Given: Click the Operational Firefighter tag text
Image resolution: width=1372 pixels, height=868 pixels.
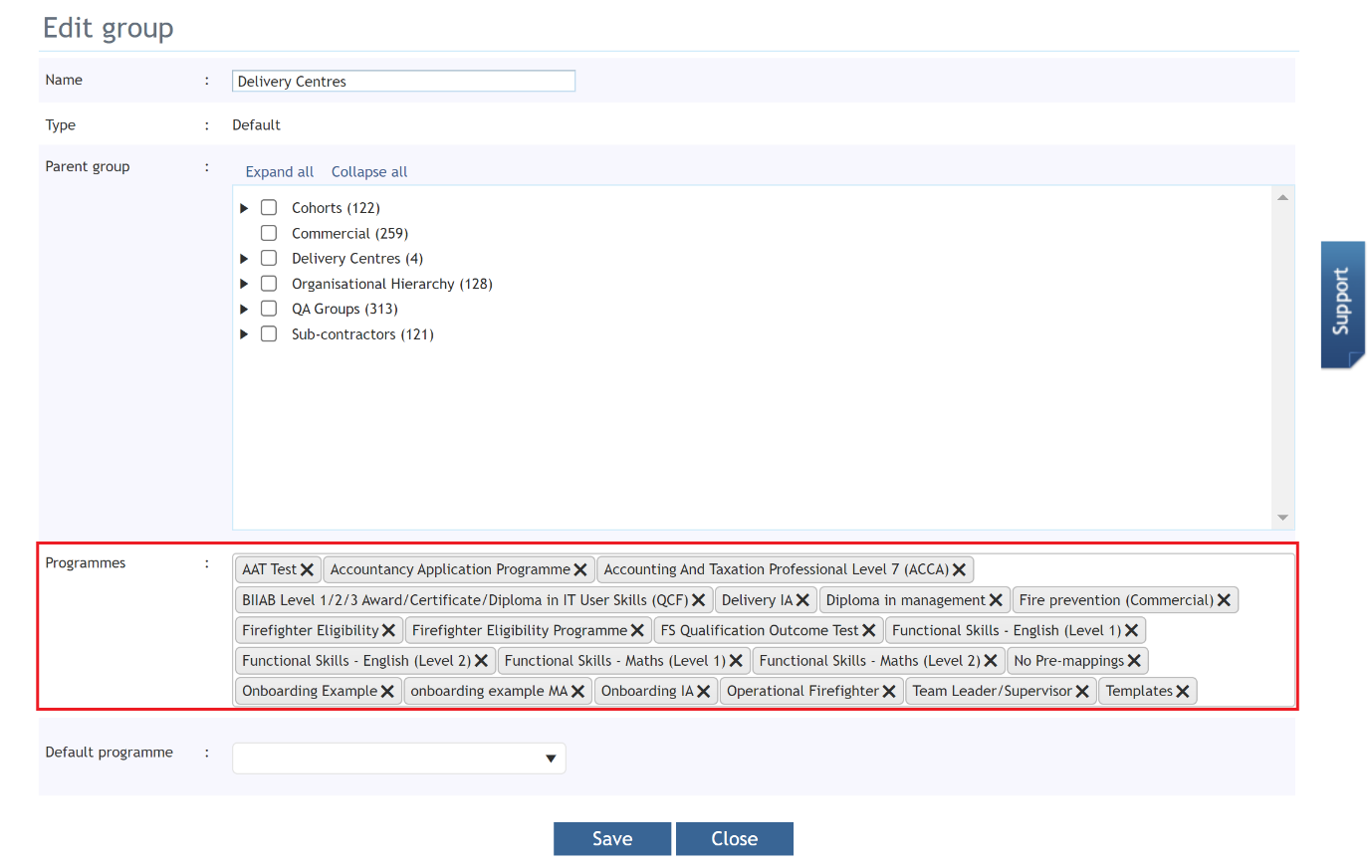Looking at the screenshot, I should [802, 691].
